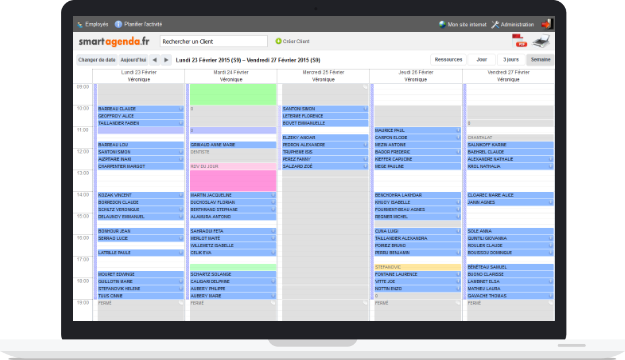Open the SALZARD ZOÉ appointment on Wednesday
Screen dimensions: 625x360
click(x=325, y=166)
